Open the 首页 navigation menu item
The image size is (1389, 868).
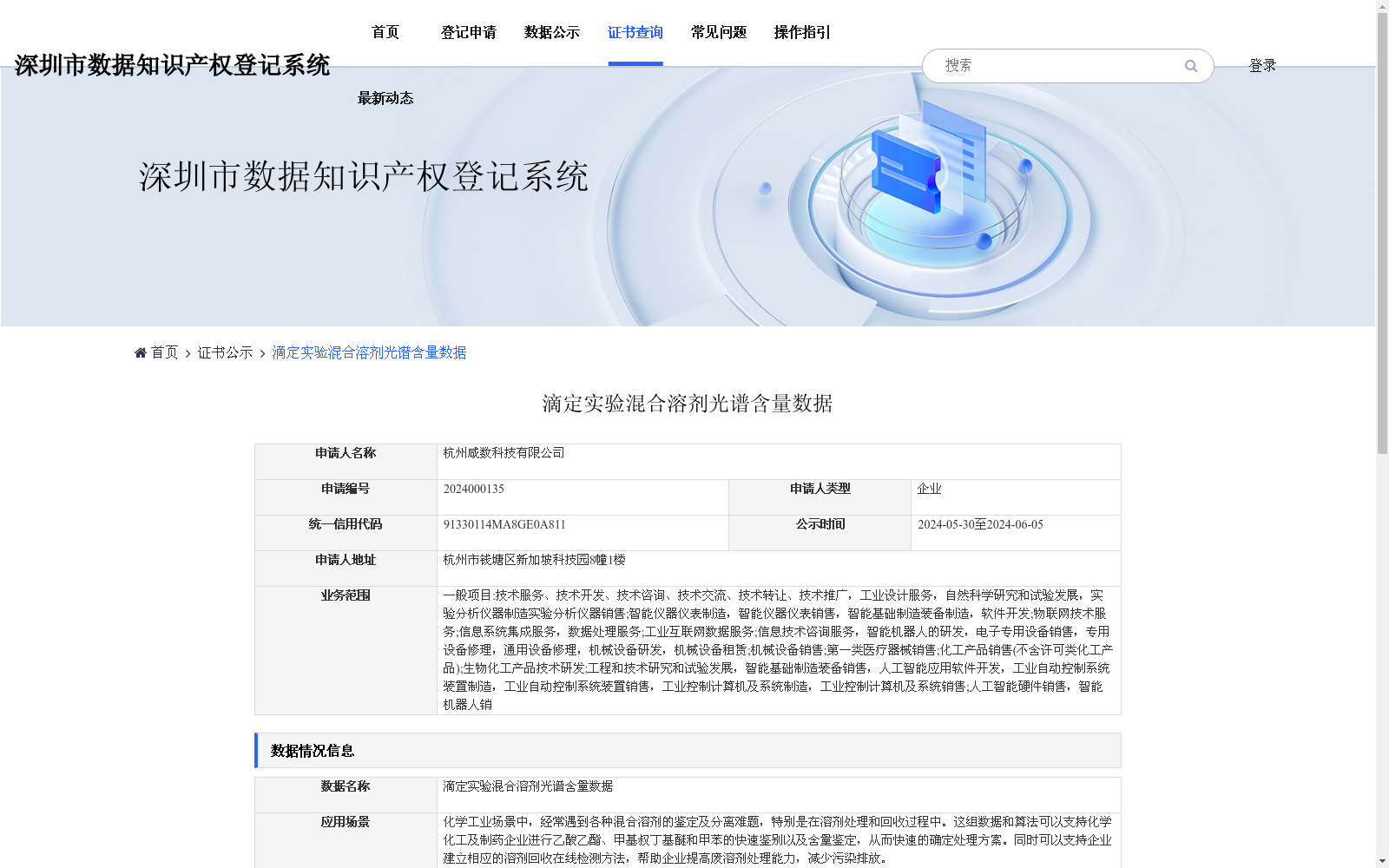tap(385, 32)
